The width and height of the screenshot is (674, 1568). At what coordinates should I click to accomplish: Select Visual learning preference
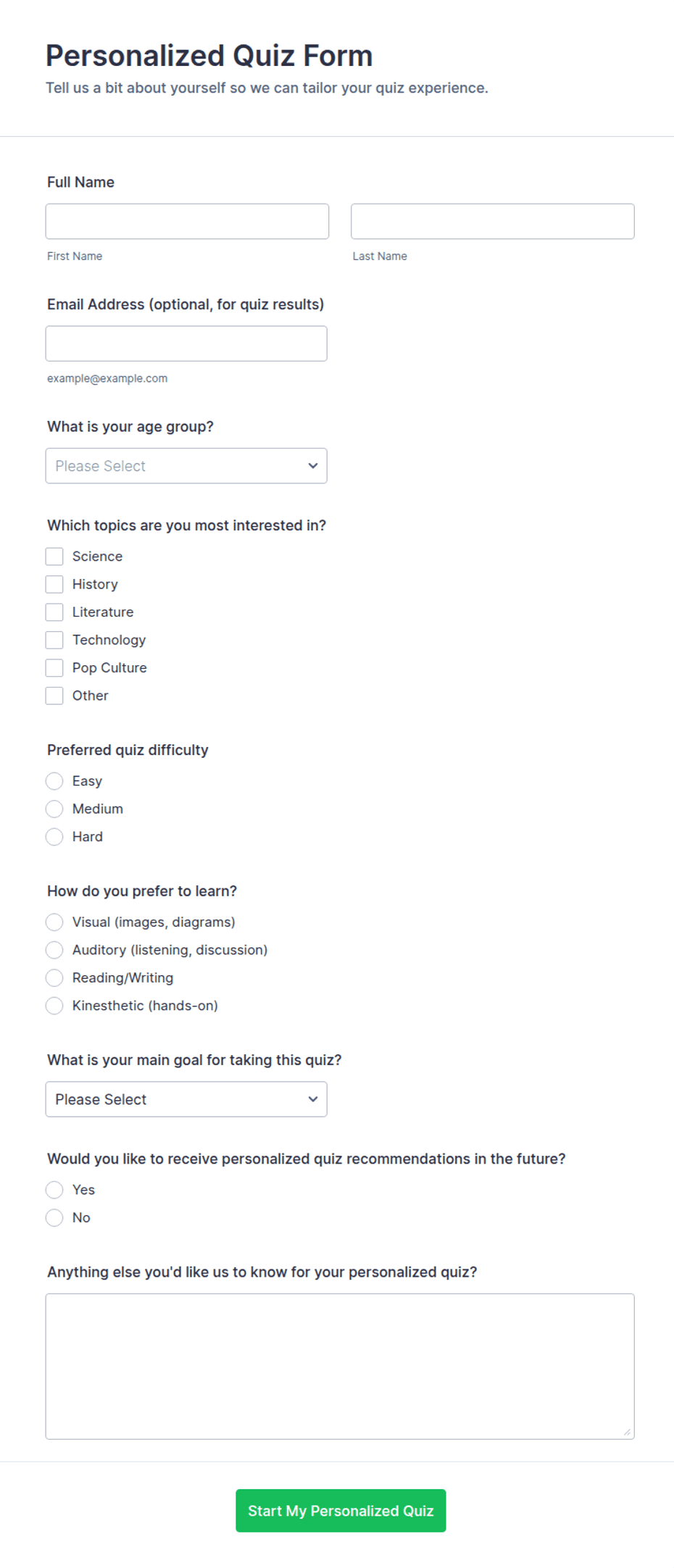coord(54,922)
